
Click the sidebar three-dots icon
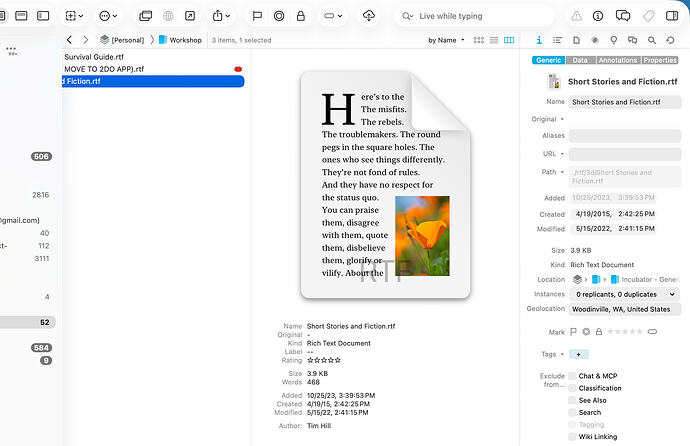(12, 51)
